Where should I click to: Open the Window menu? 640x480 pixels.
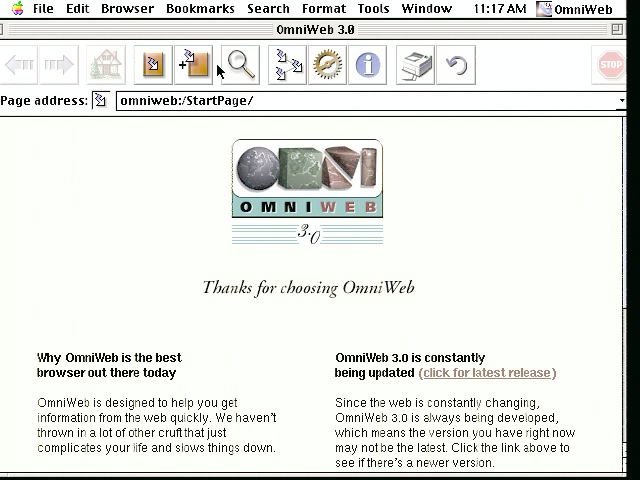click(x=427, y=9)
